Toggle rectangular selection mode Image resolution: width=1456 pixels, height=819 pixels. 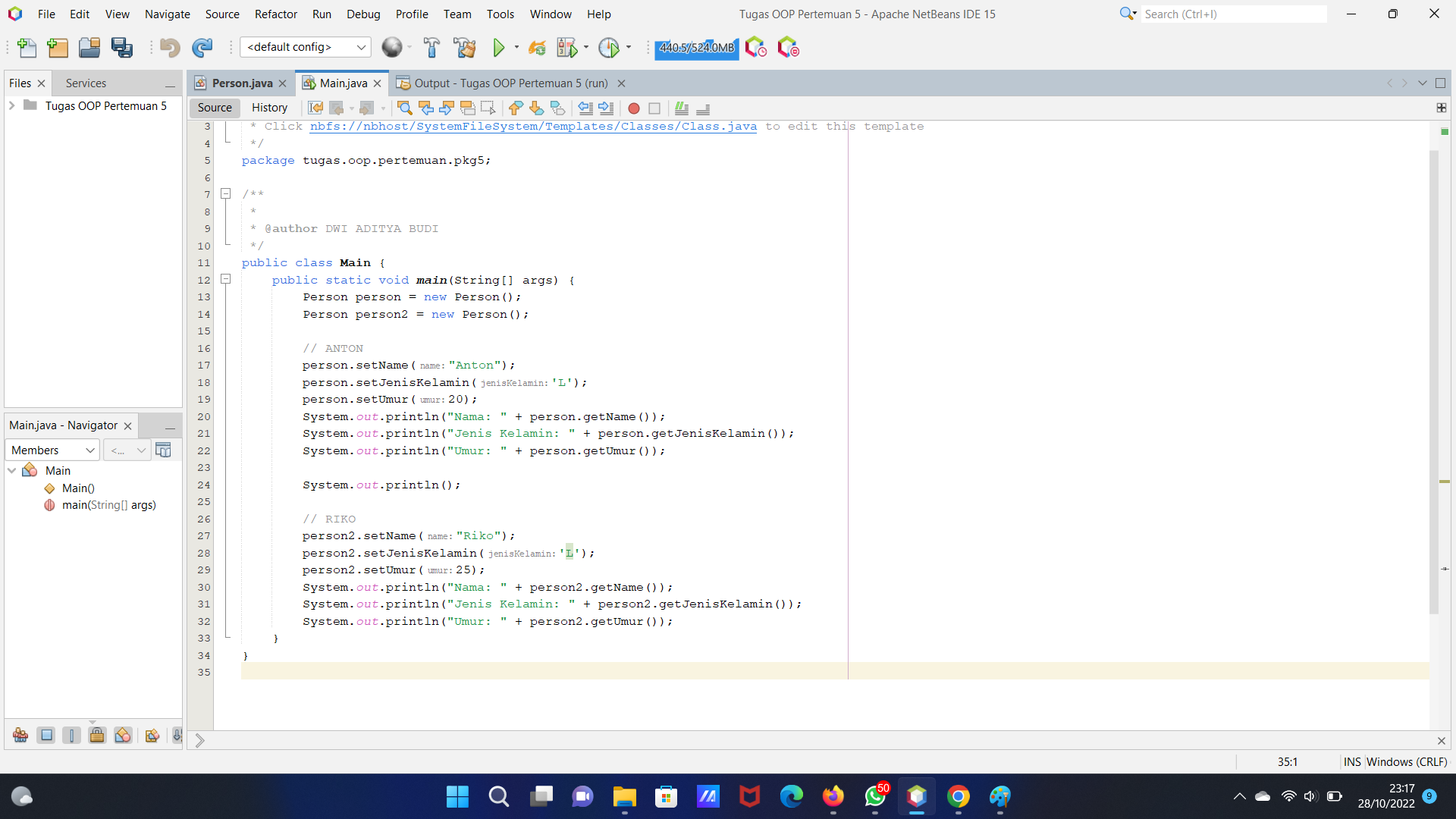click(488, 108)
